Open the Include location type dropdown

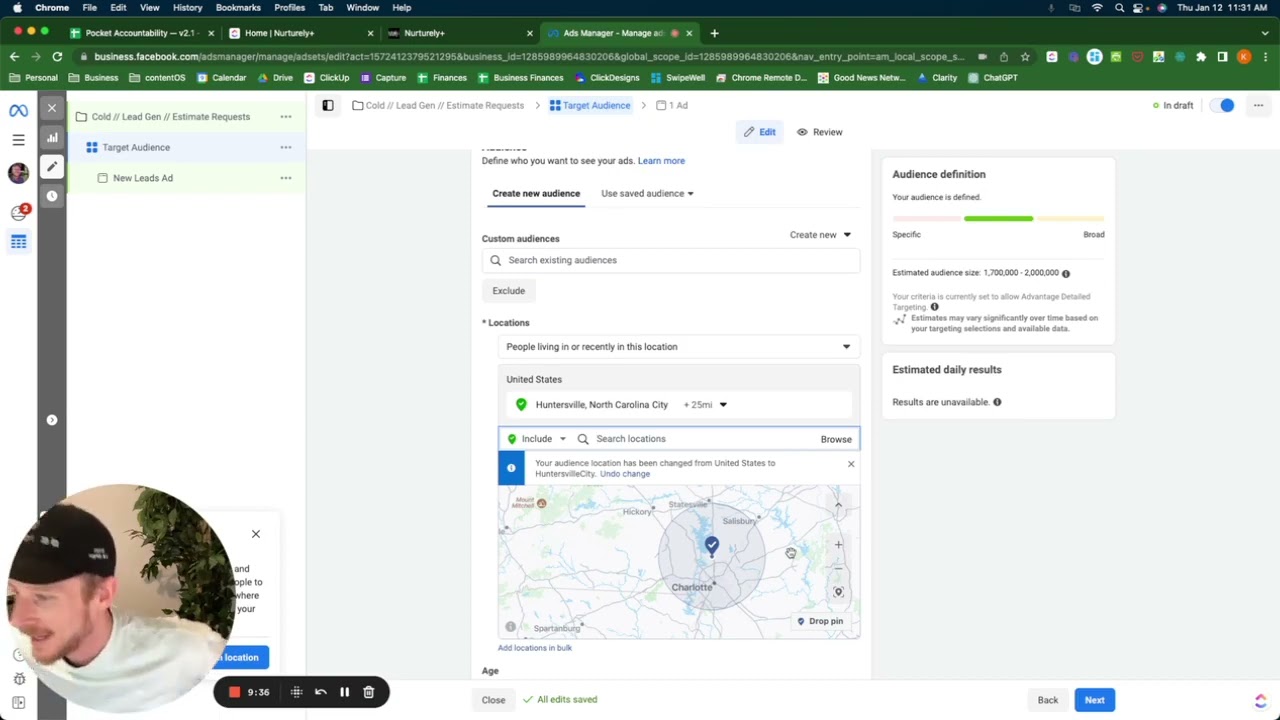[537, 439]
